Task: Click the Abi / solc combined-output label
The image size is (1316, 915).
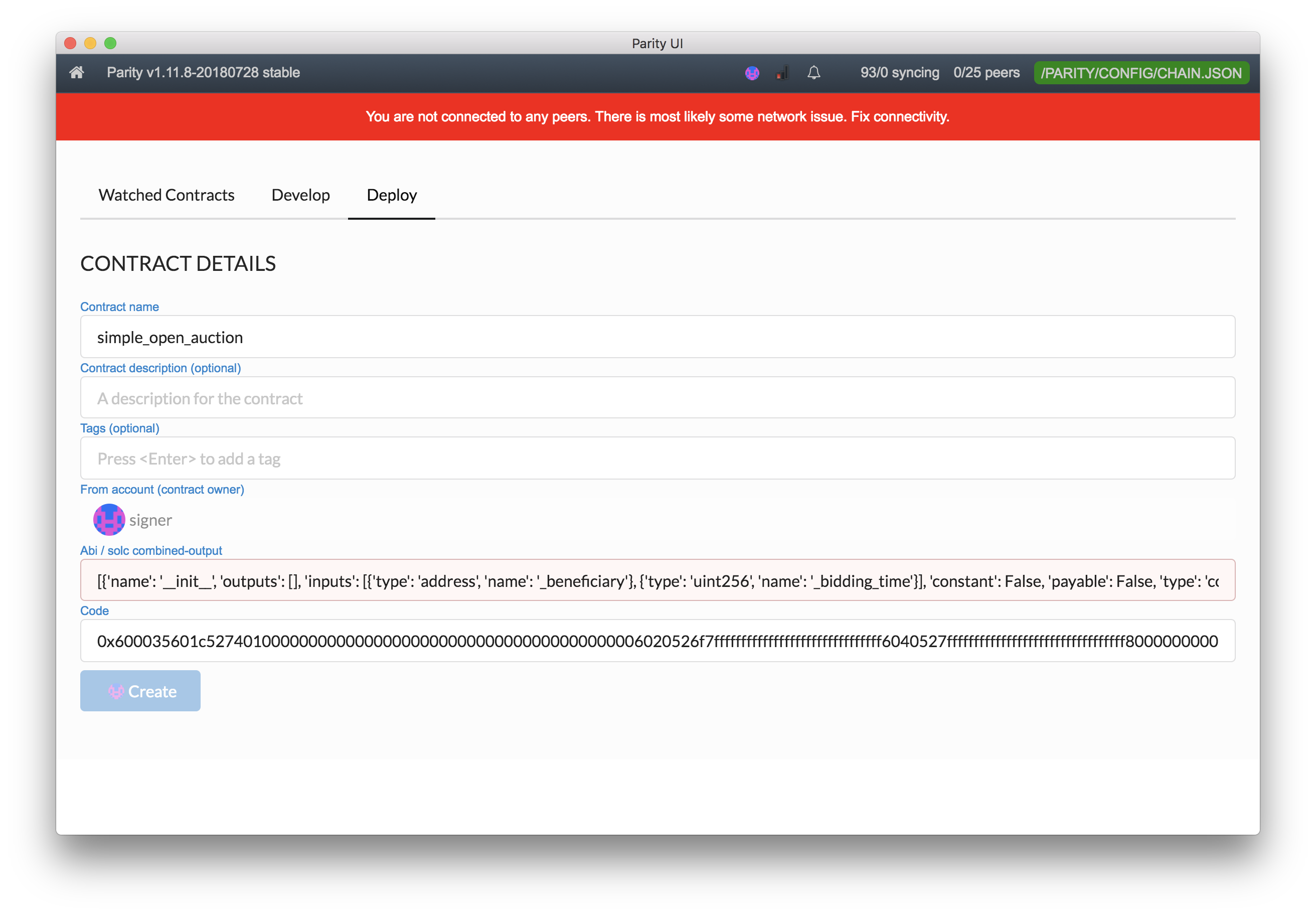Action: coord(151,551)
